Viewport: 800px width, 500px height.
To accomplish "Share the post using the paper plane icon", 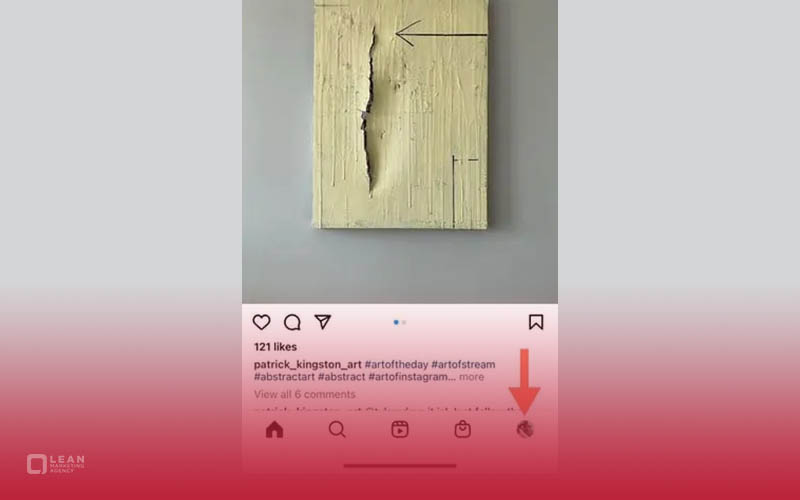I will coord(323,322).
